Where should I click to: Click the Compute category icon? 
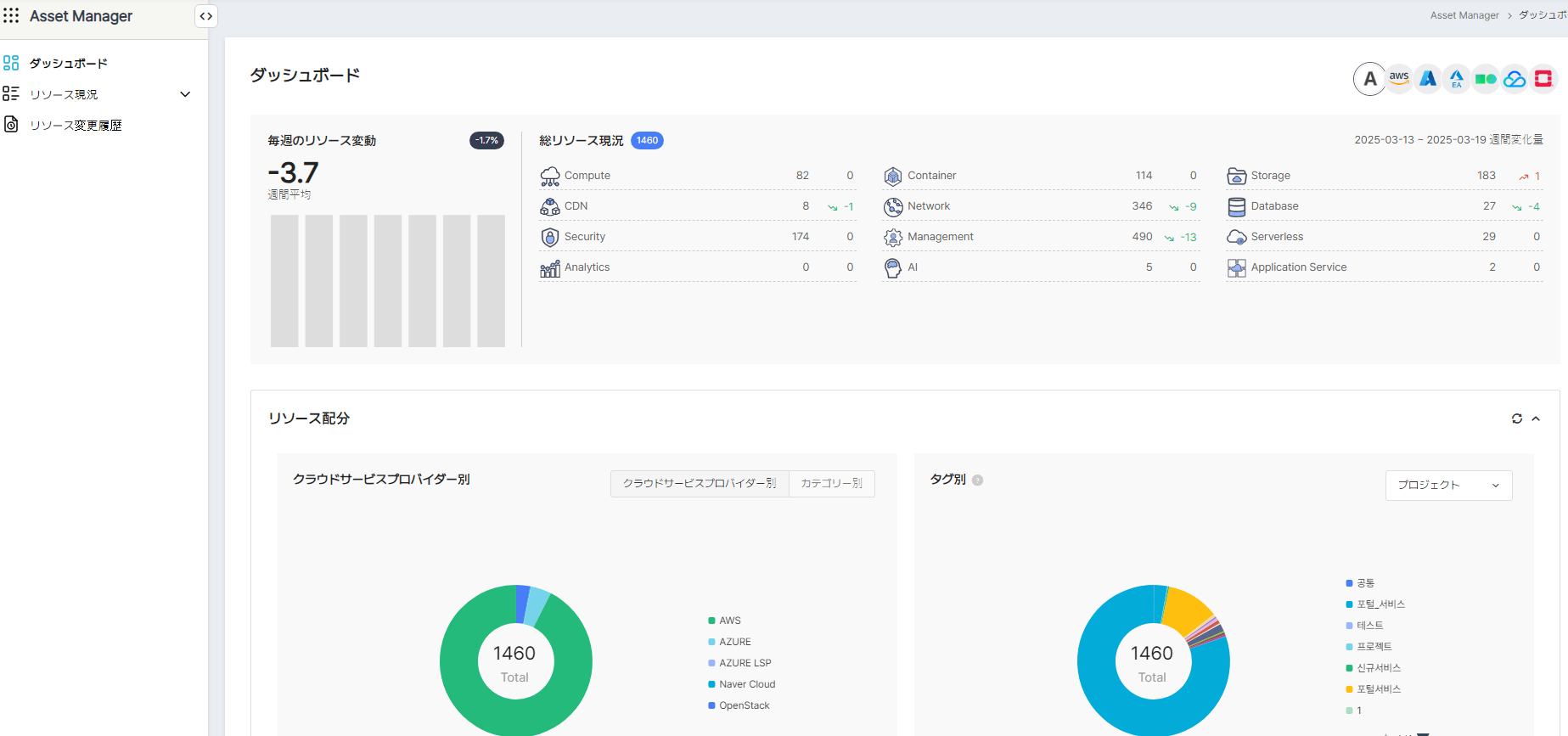[x=550, y=177]
